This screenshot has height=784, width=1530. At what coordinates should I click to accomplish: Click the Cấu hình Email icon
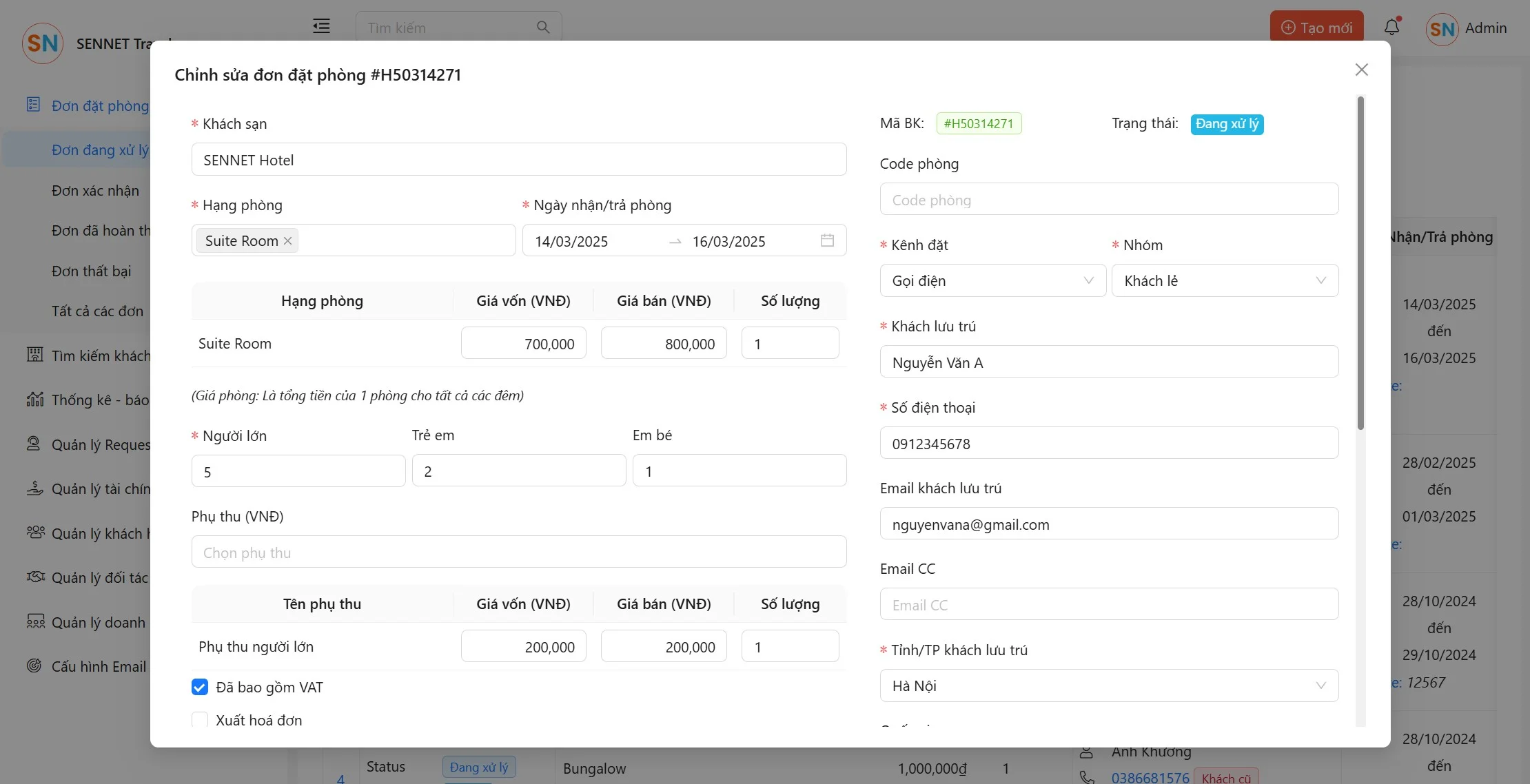point(34,666)
